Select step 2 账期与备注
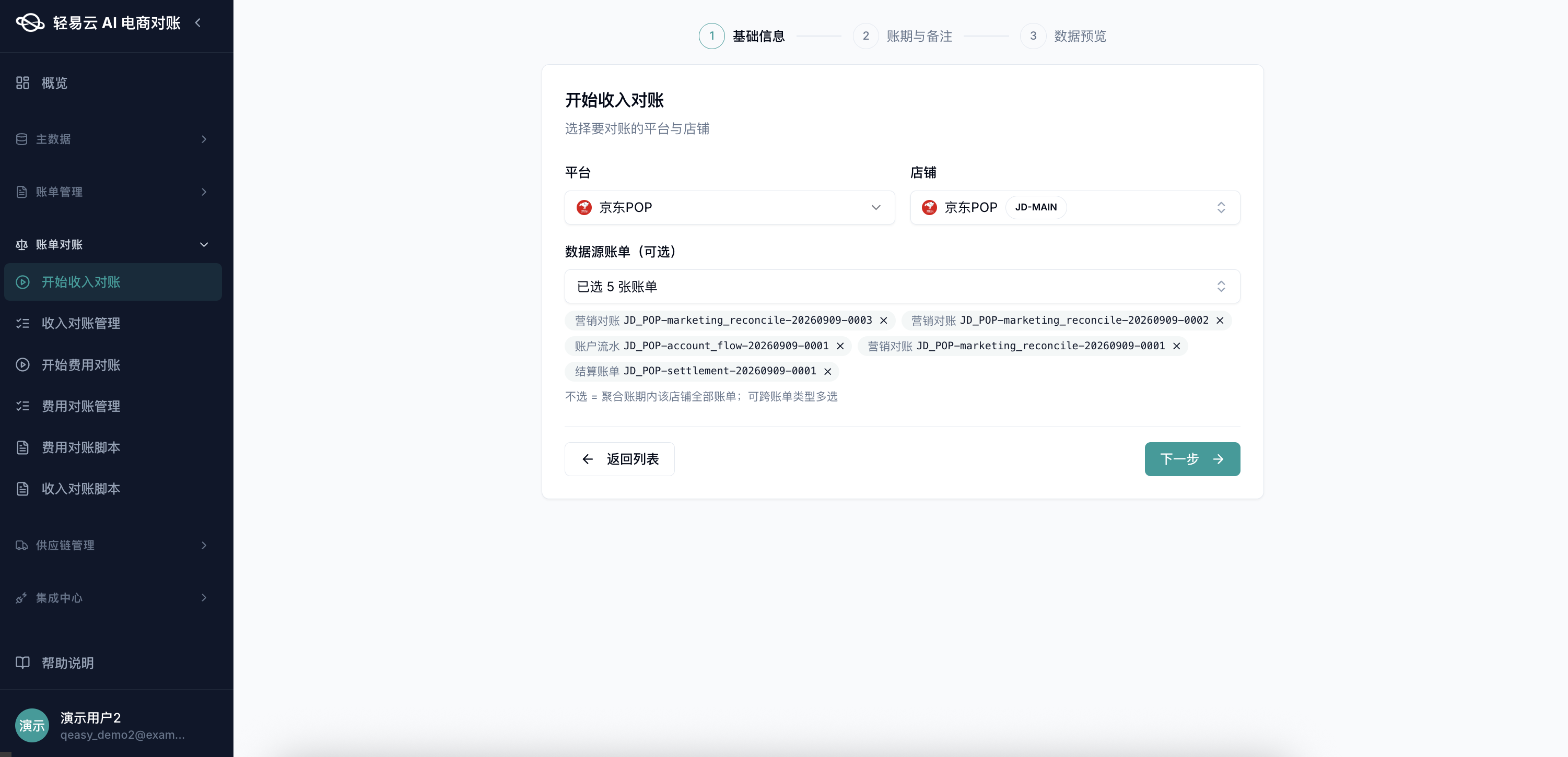This screenshot has height=757, width=1568. 903,36
